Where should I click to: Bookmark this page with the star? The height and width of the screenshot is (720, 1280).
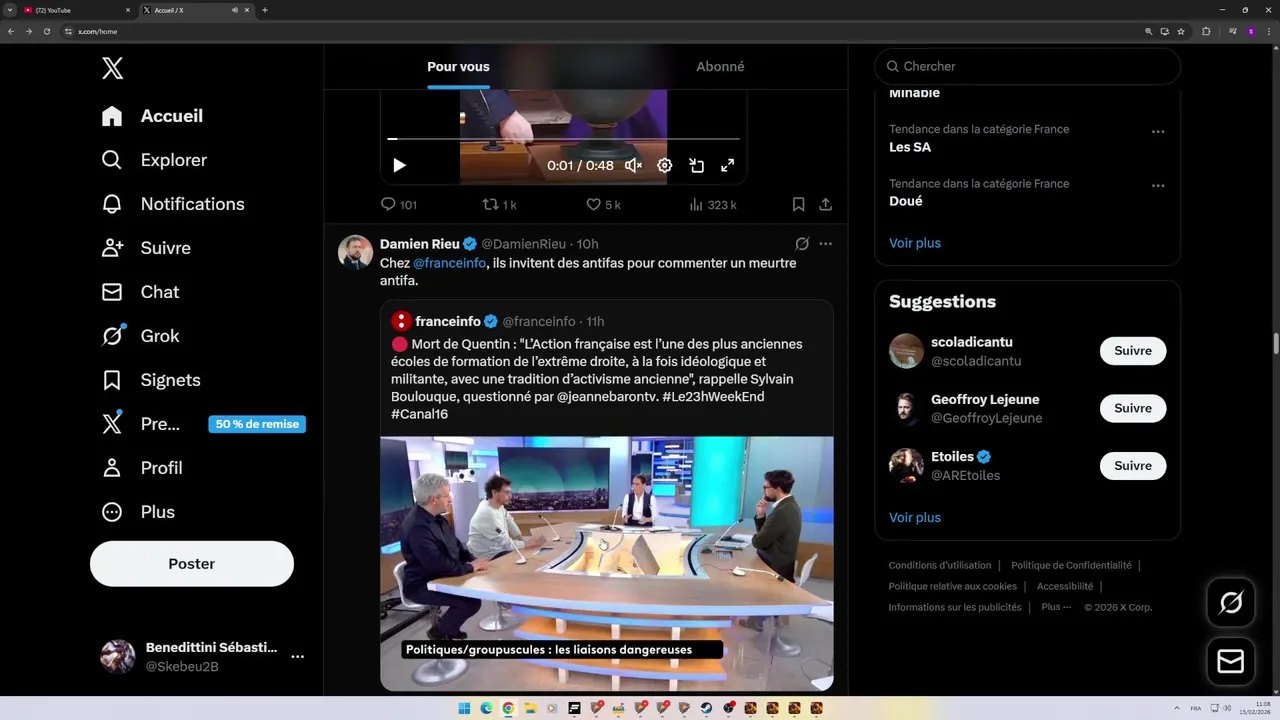click(x=1181, y=31)
